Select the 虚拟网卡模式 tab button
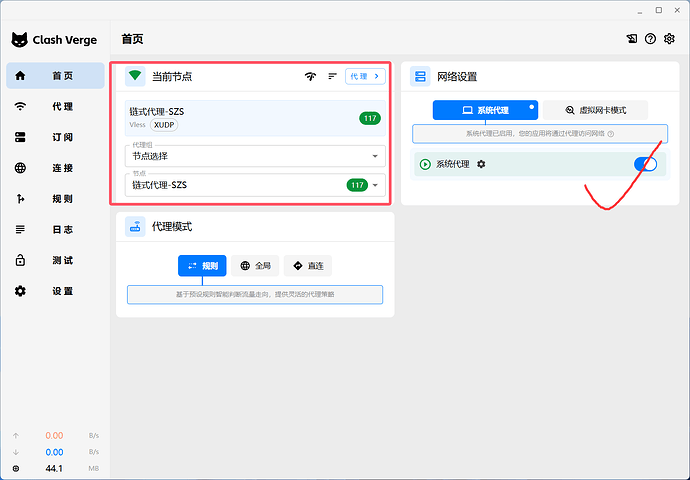Viewport: 690px width, 480px height. 595,110
